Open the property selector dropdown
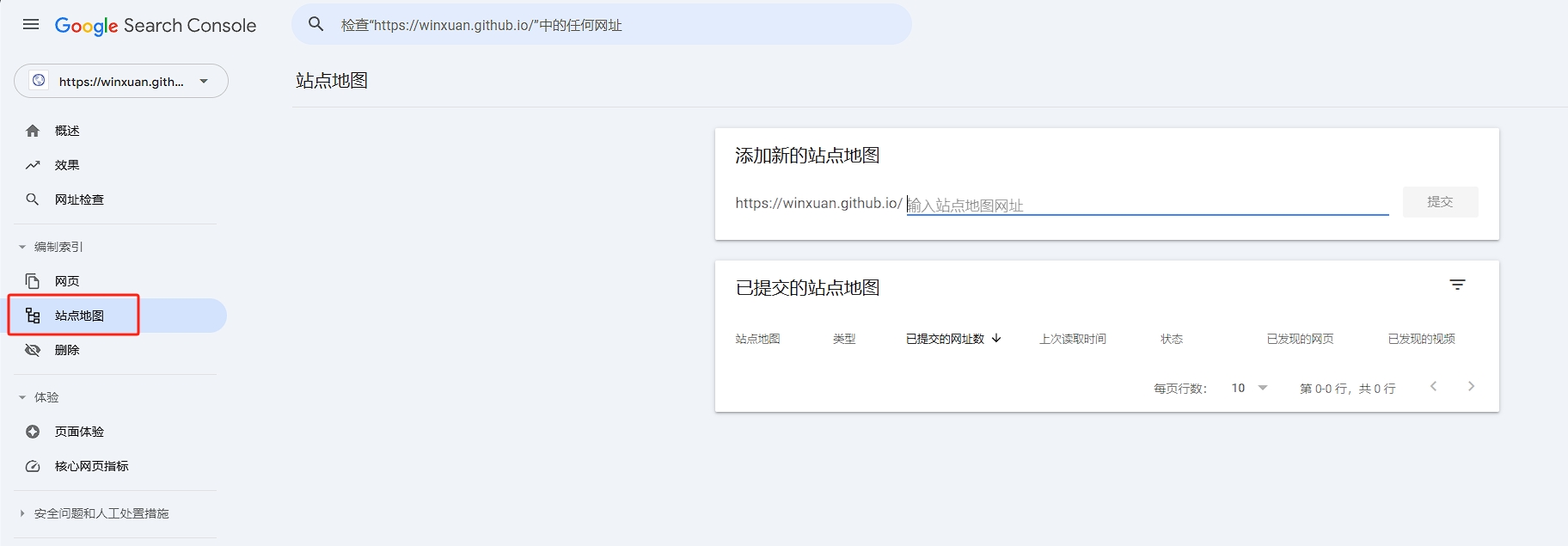The width and height of the screenshot is (1568, 546). [121, 81]
